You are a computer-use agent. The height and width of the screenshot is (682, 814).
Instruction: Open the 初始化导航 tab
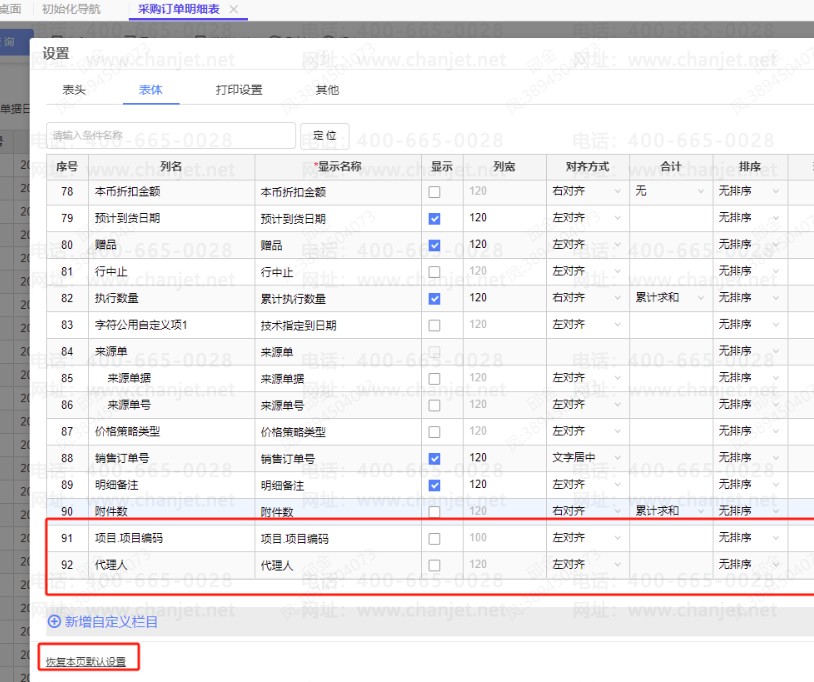pos(71,9)
